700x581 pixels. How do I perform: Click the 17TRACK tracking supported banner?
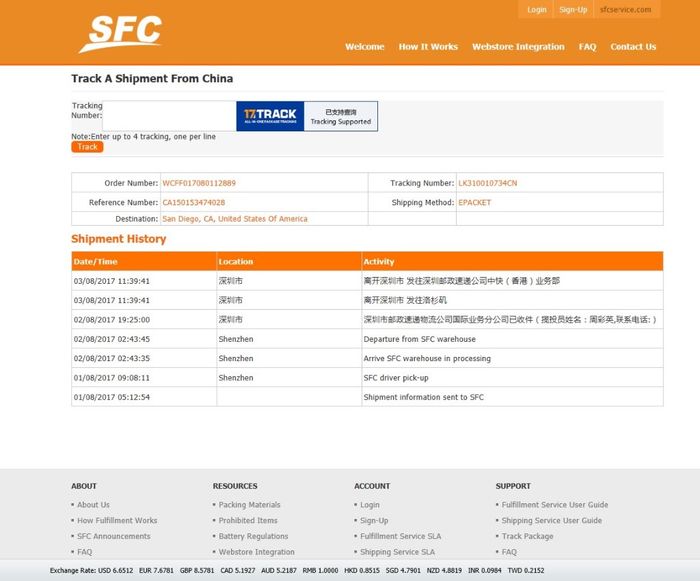coord(306,116)
